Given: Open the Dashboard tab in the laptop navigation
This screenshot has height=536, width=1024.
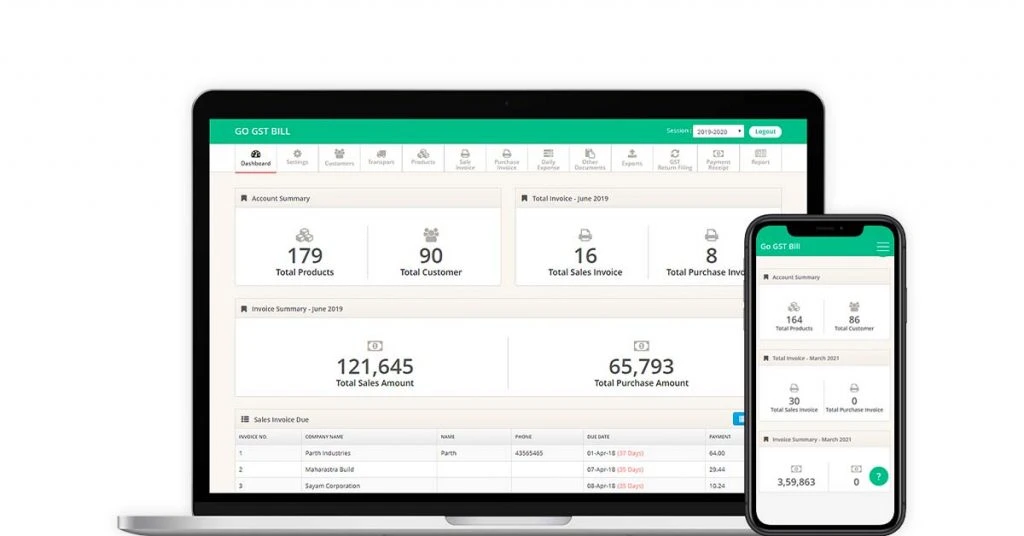Looking at the screenshot, I should (x=255, y=158).
